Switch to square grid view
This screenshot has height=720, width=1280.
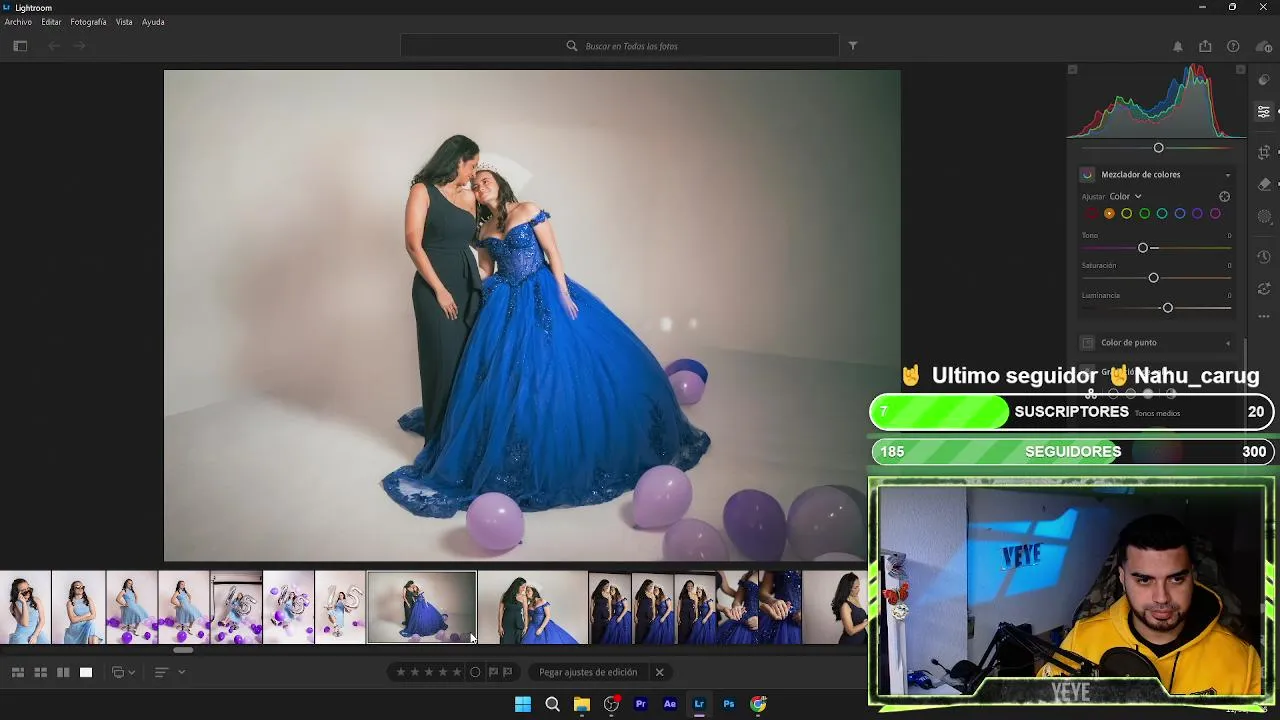(x=41, y=673)
